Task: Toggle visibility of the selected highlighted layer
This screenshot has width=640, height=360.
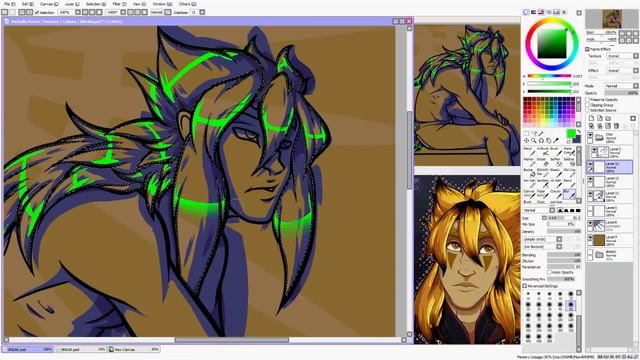Action: (590, 164)
